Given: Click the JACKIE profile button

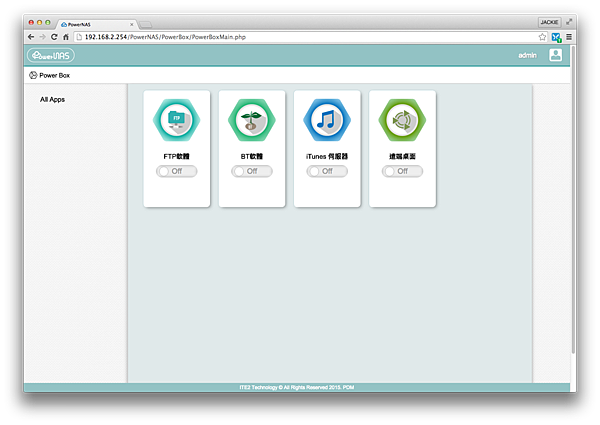Looking at the screenshot, I should point(549,22).
